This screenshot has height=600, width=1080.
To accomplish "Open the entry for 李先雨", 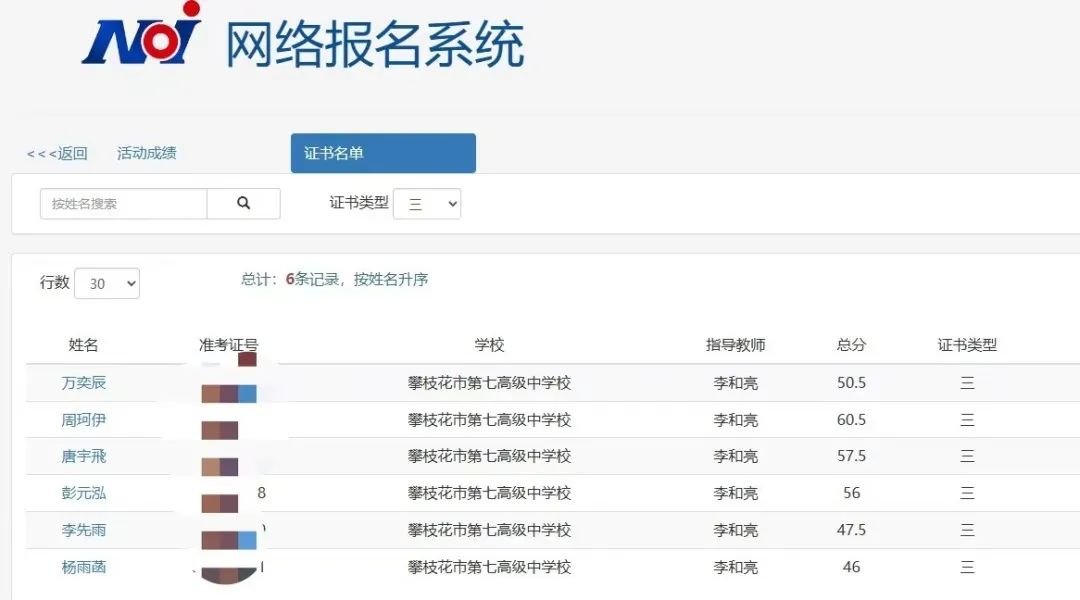I will (x=84, y=530).
